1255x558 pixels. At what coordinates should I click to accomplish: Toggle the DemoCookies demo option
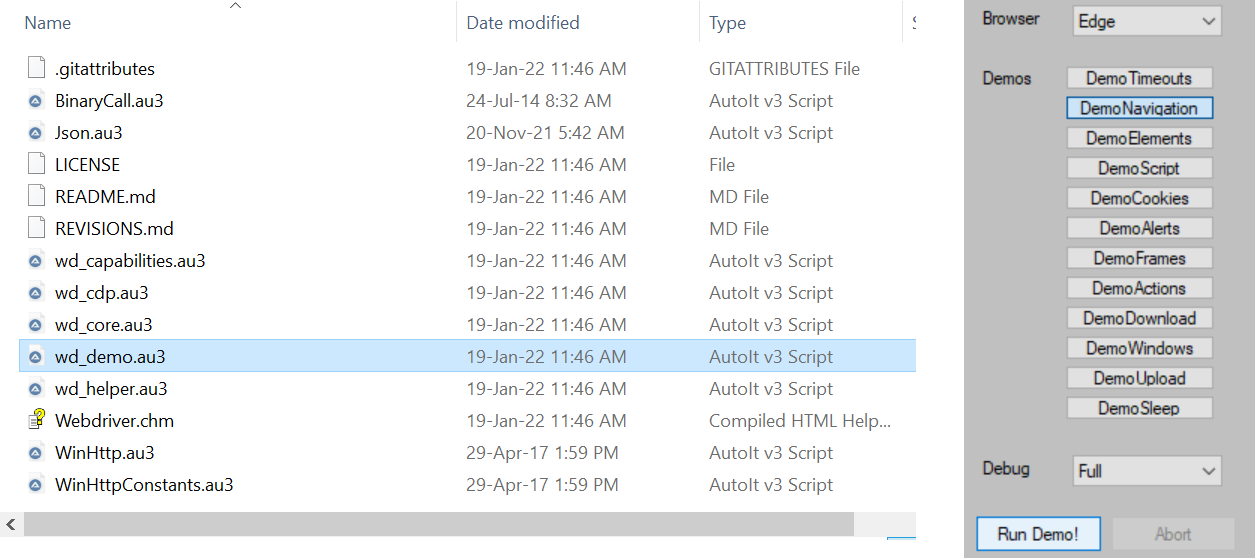[1139, 198]
